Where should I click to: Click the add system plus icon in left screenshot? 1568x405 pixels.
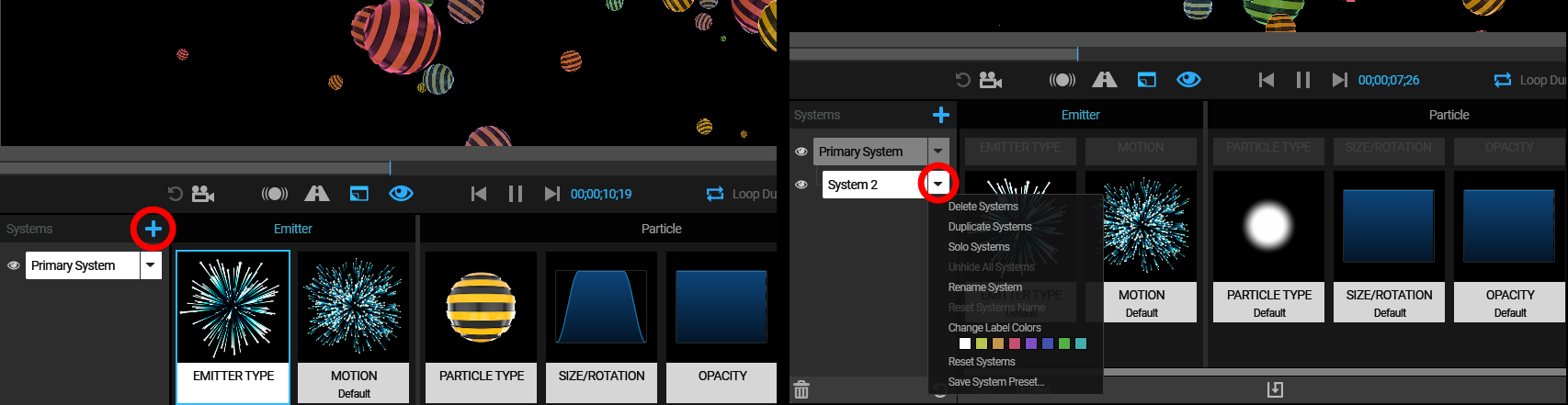pyautogui.click(x=153, y=229)
